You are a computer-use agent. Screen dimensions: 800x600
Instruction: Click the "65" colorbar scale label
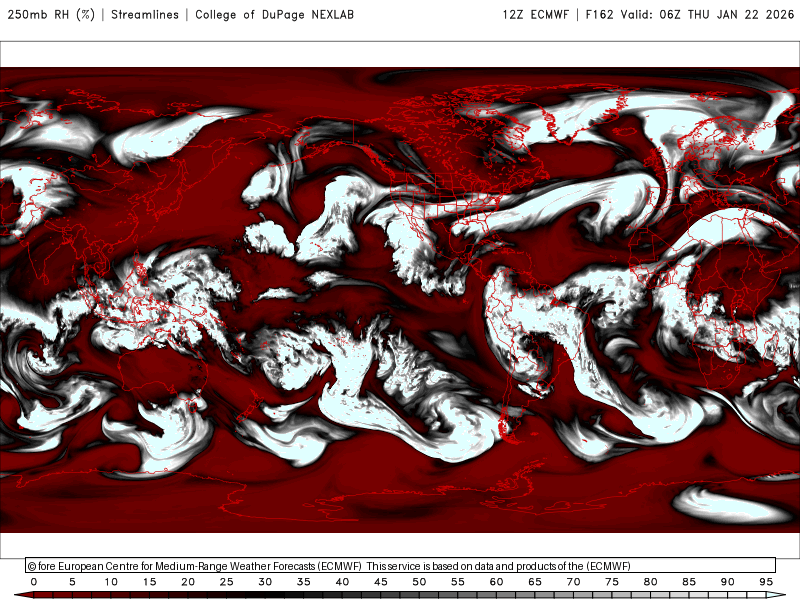click(535, 582)
